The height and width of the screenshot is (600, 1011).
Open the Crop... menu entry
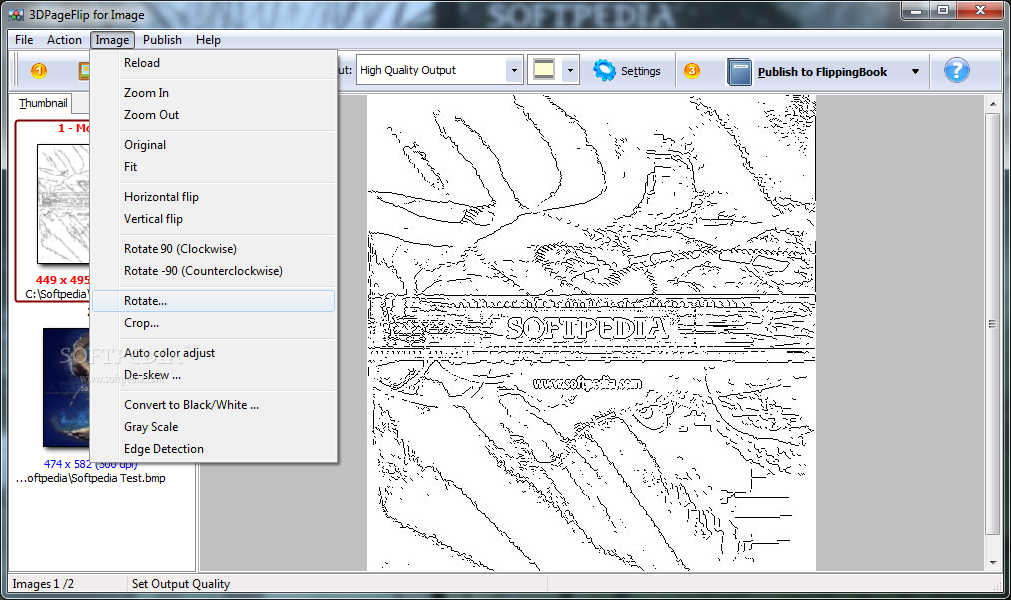point(213,323)
